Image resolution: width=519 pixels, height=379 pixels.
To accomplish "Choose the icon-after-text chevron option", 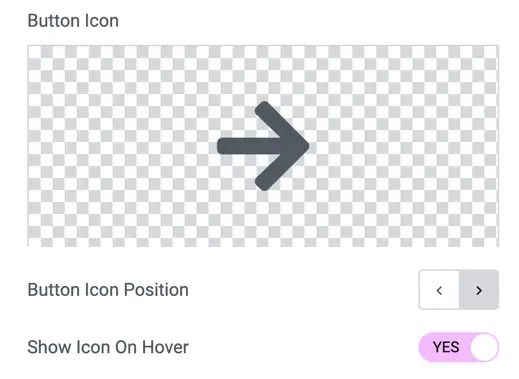I will (479, 290).
